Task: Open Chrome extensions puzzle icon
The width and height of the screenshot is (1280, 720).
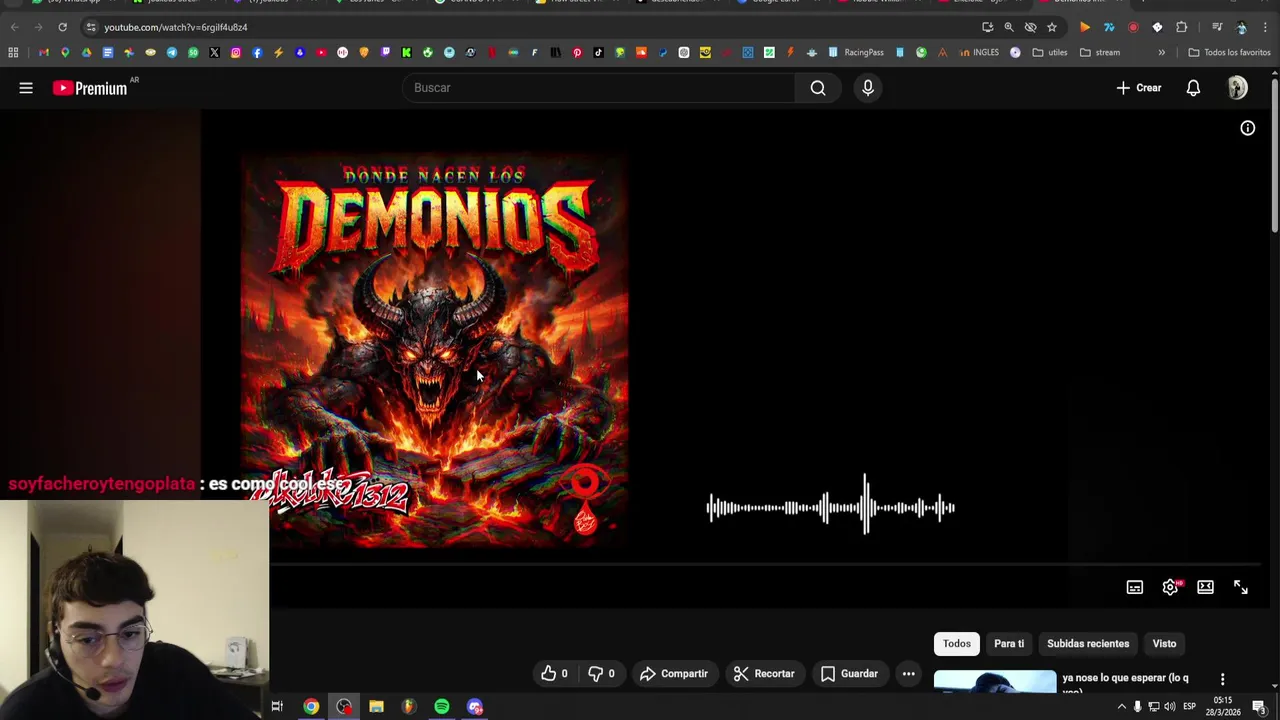Action: pos(1181,27)
